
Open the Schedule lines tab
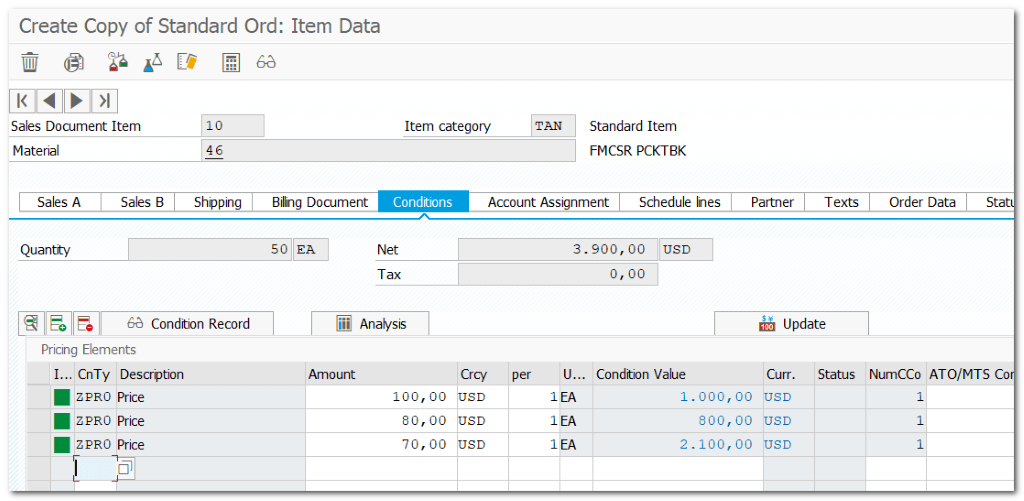tap(679, 202)
